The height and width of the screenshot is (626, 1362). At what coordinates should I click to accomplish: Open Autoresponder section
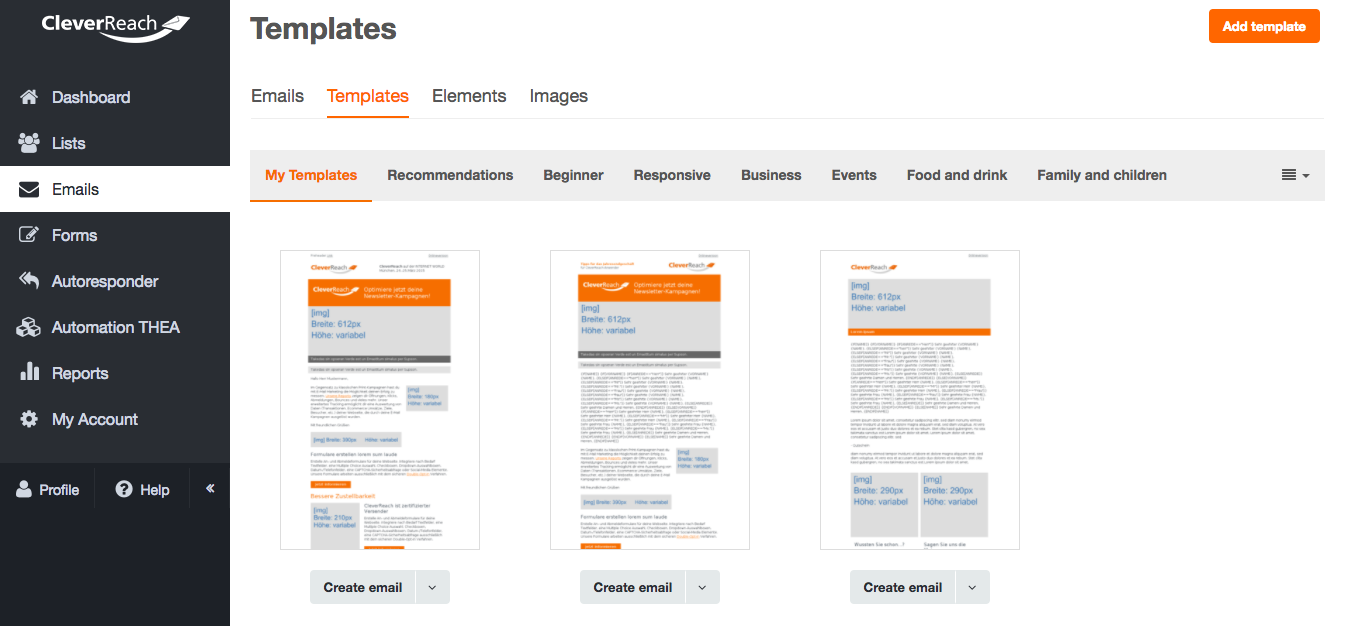click(x=115, y=281)
